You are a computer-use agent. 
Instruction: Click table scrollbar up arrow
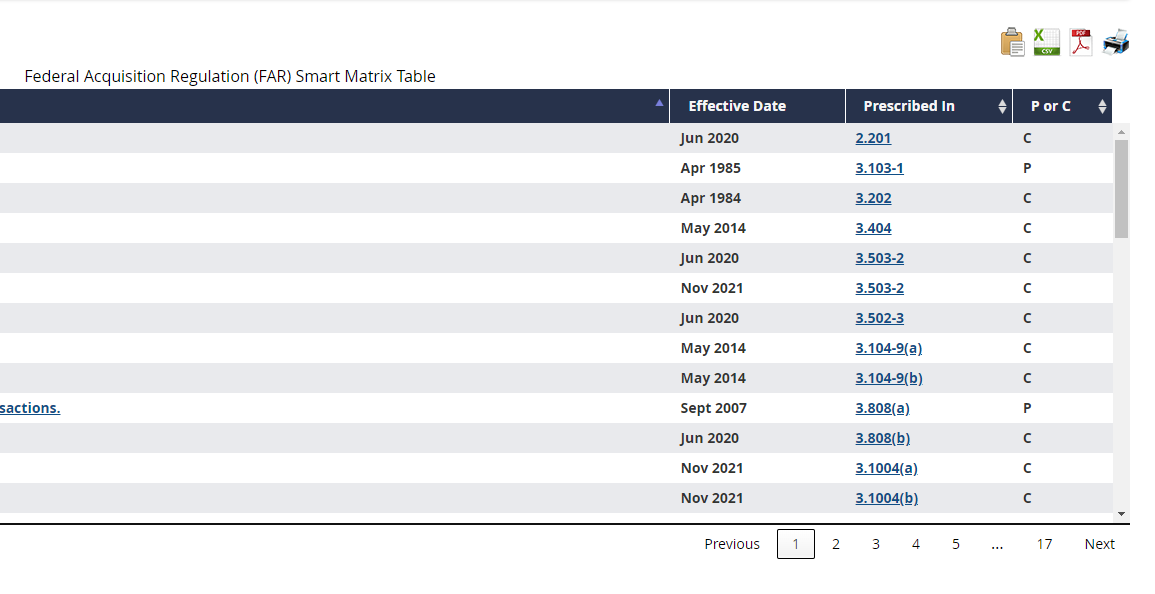(1121, 132)
